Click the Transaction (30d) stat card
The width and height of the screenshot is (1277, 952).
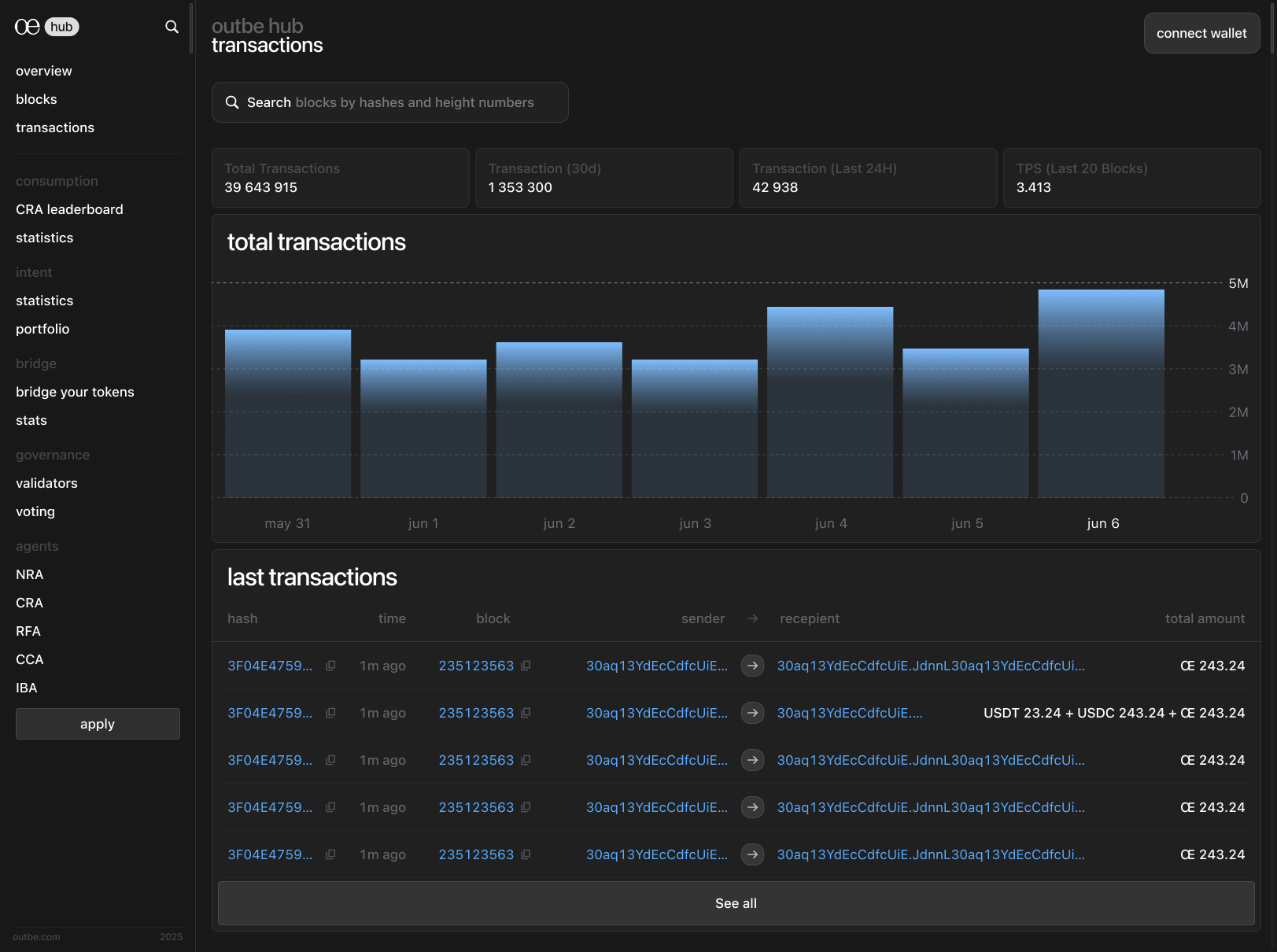click(x=604, y=178)
